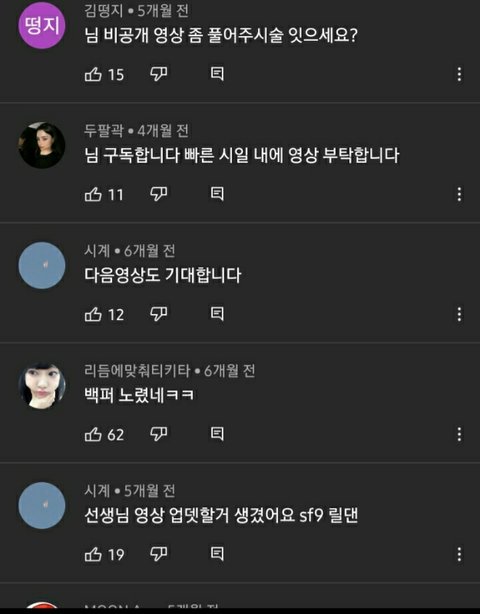Like 두팔곽's comment with 11 likes

click(93, 194)
